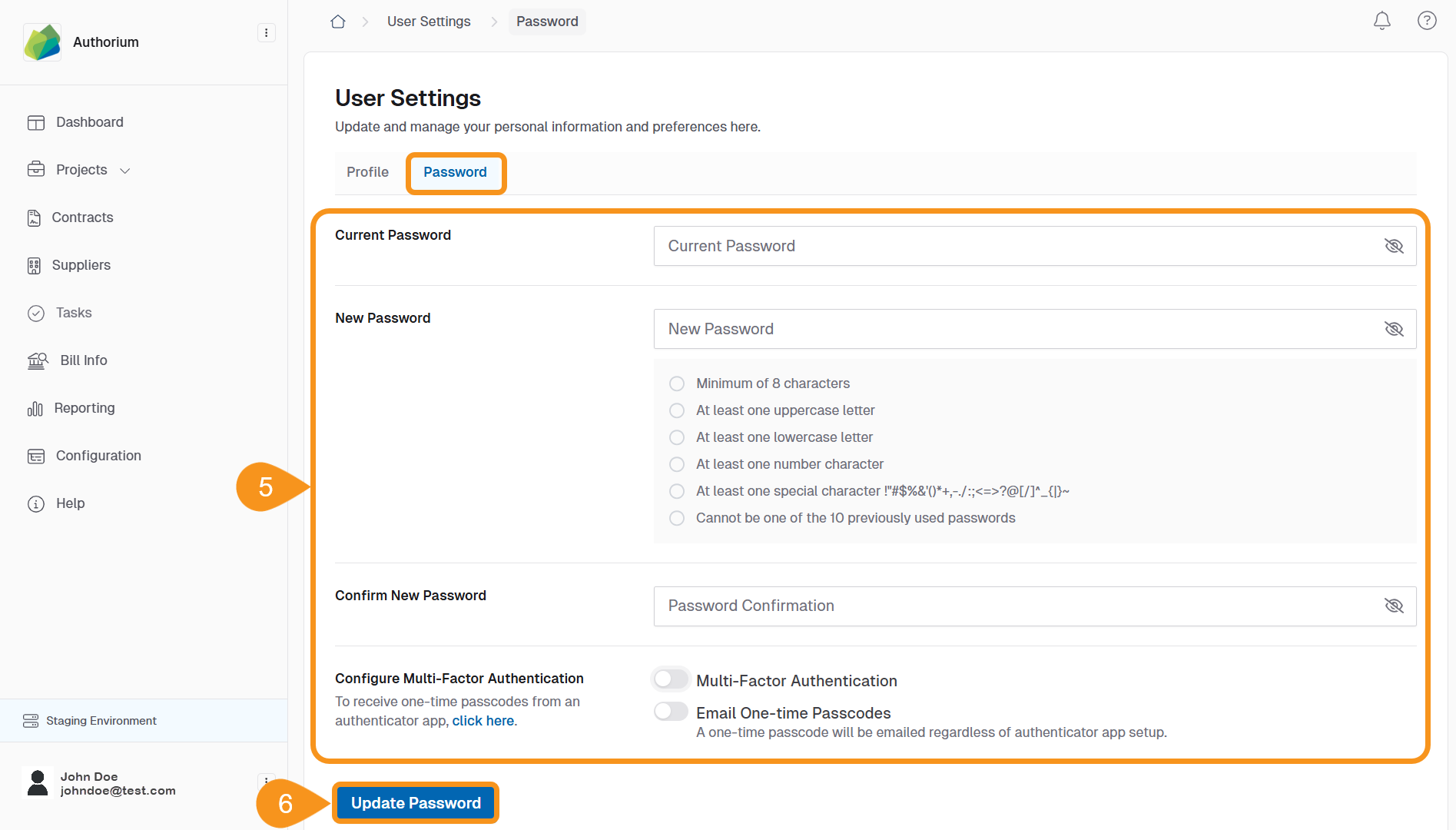Expand the Projects menu chevron
Screen dimensions: 1456x830
pos(125,171)
